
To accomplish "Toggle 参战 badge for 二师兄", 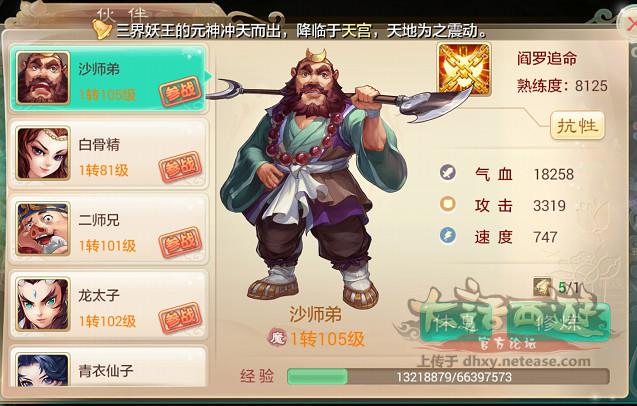I will tap(180, 242).
